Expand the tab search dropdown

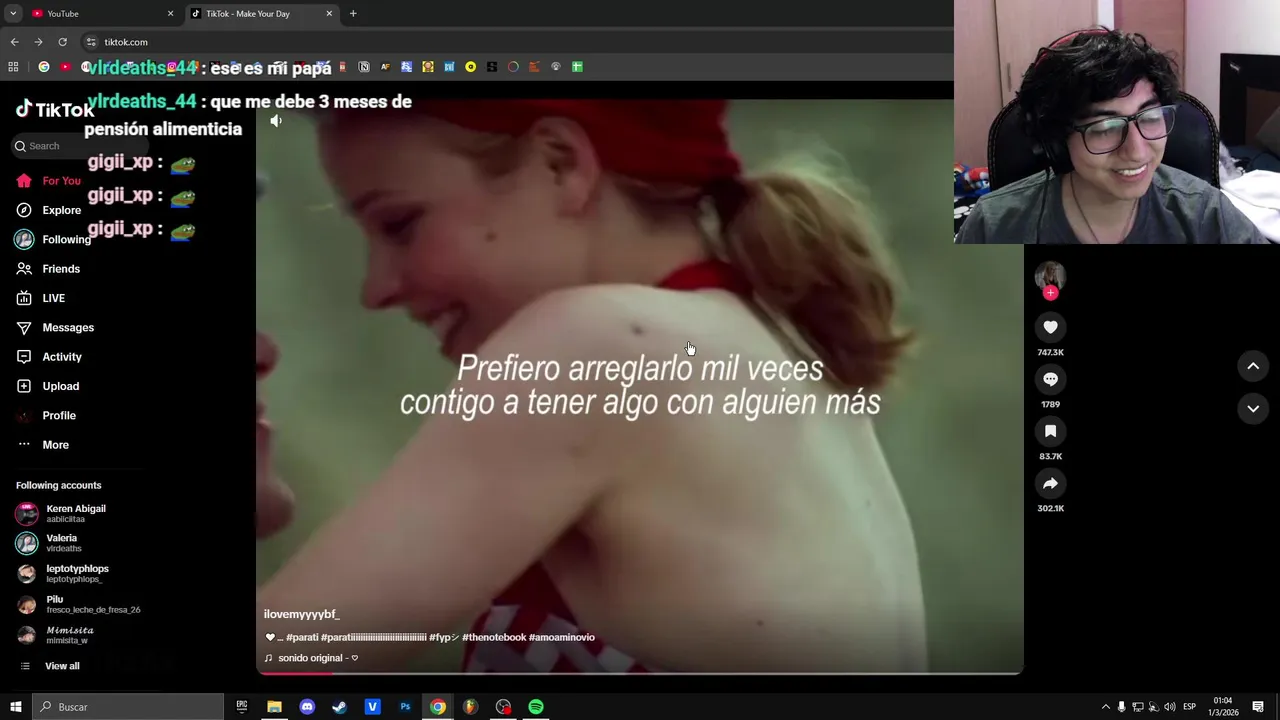[13, 14]
